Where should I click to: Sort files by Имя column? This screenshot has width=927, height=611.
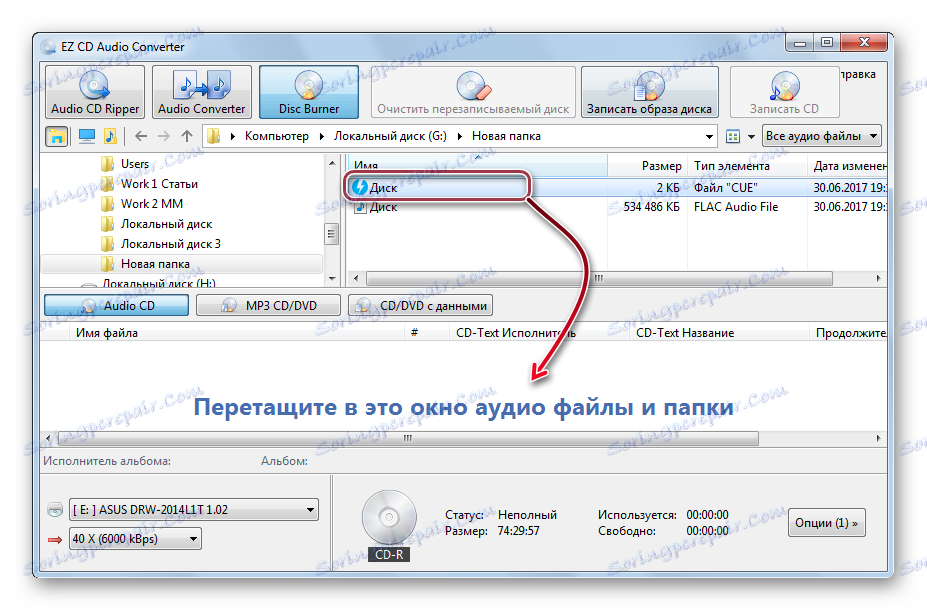click(478, 166)
